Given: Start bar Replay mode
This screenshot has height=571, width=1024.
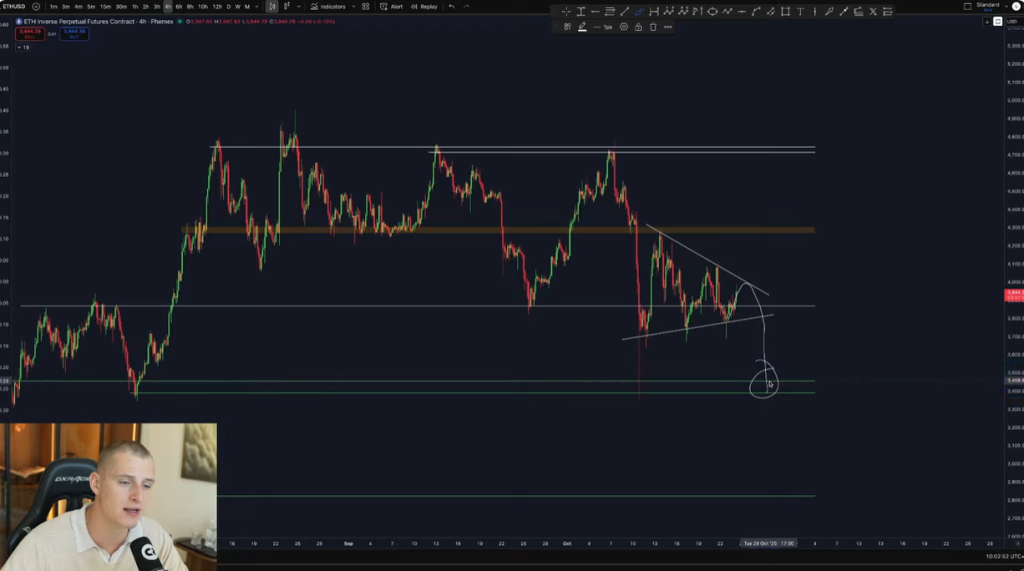Looking at the screenshot, I should (x=424, y=6).
